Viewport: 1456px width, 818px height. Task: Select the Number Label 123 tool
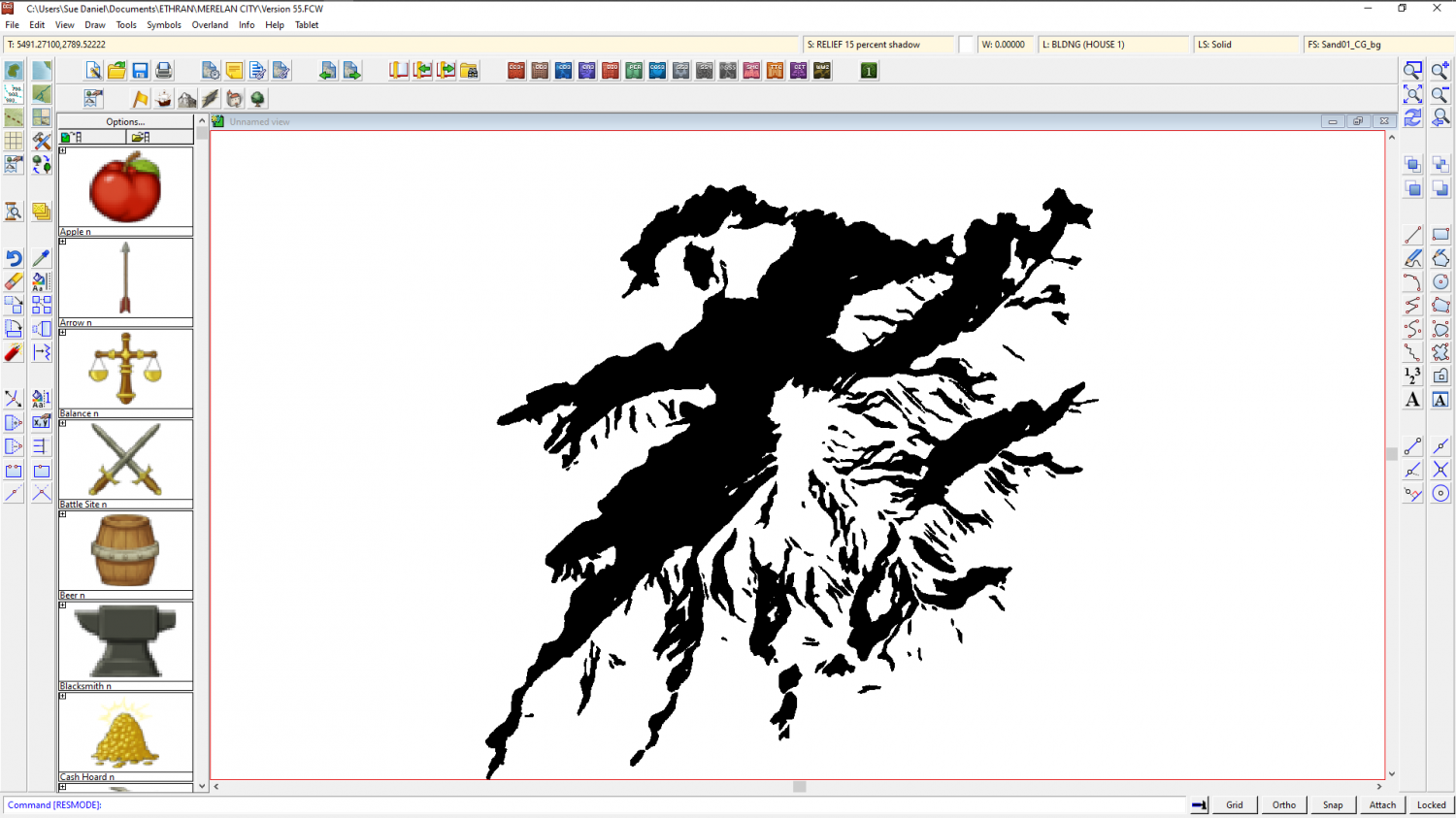pyautogui.click(x=1413, y=376)
